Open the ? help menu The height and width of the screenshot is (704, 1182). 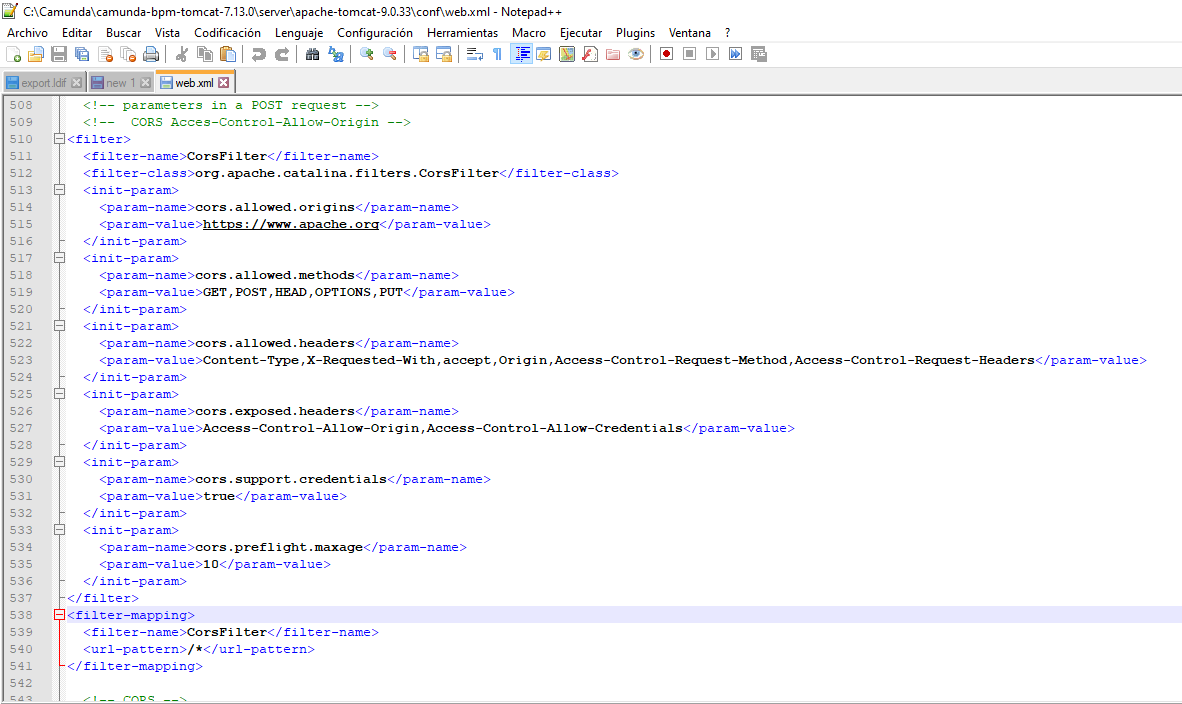coord(727,33)
